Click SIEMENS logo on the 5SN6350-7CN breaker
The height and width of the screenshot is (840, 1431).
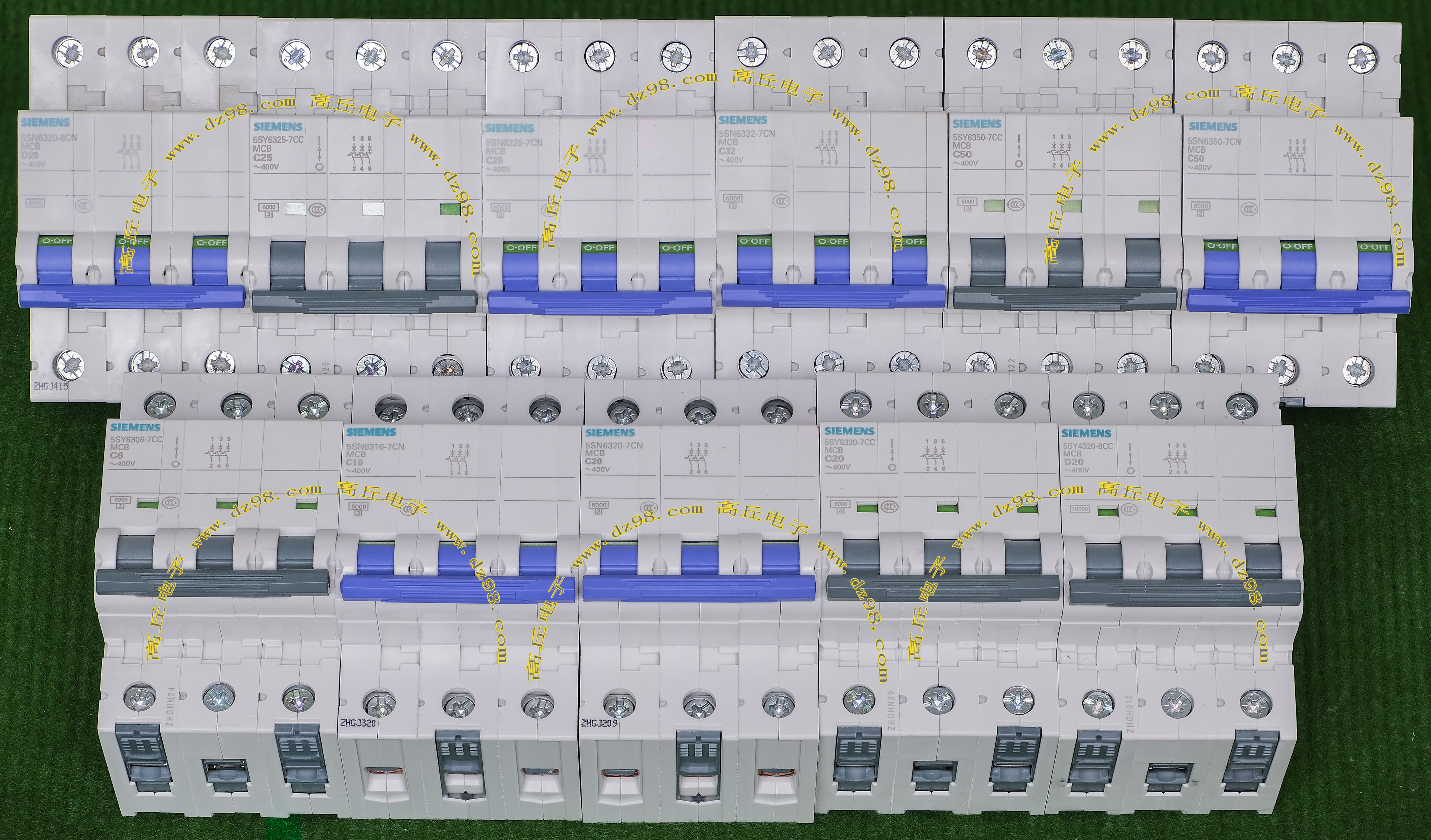[x=1213, y=127]
